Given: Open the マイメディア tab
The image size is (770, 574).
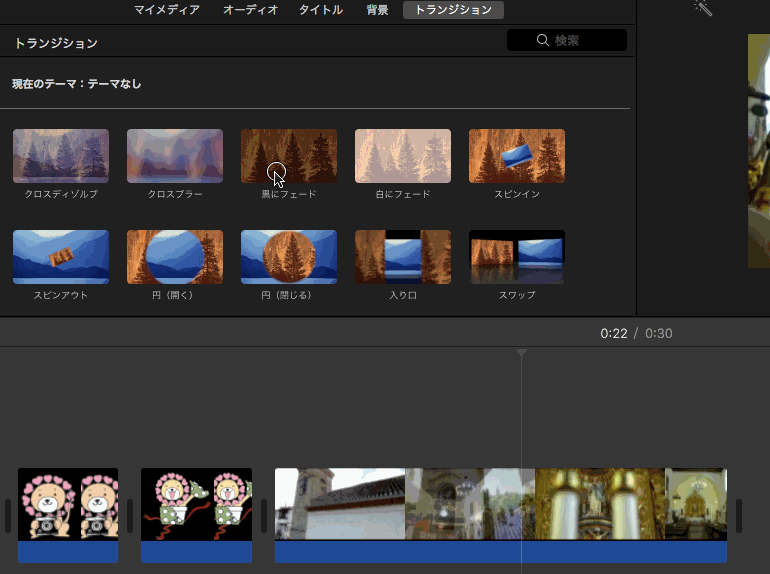Looking at the screenshot, I should (x=166, y=10).
